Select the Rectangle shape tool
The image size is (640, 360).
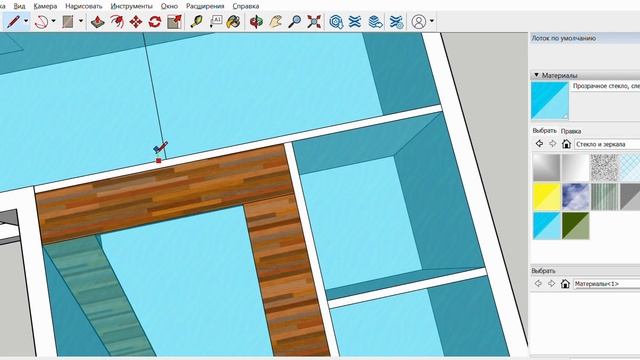pos(68,21)
